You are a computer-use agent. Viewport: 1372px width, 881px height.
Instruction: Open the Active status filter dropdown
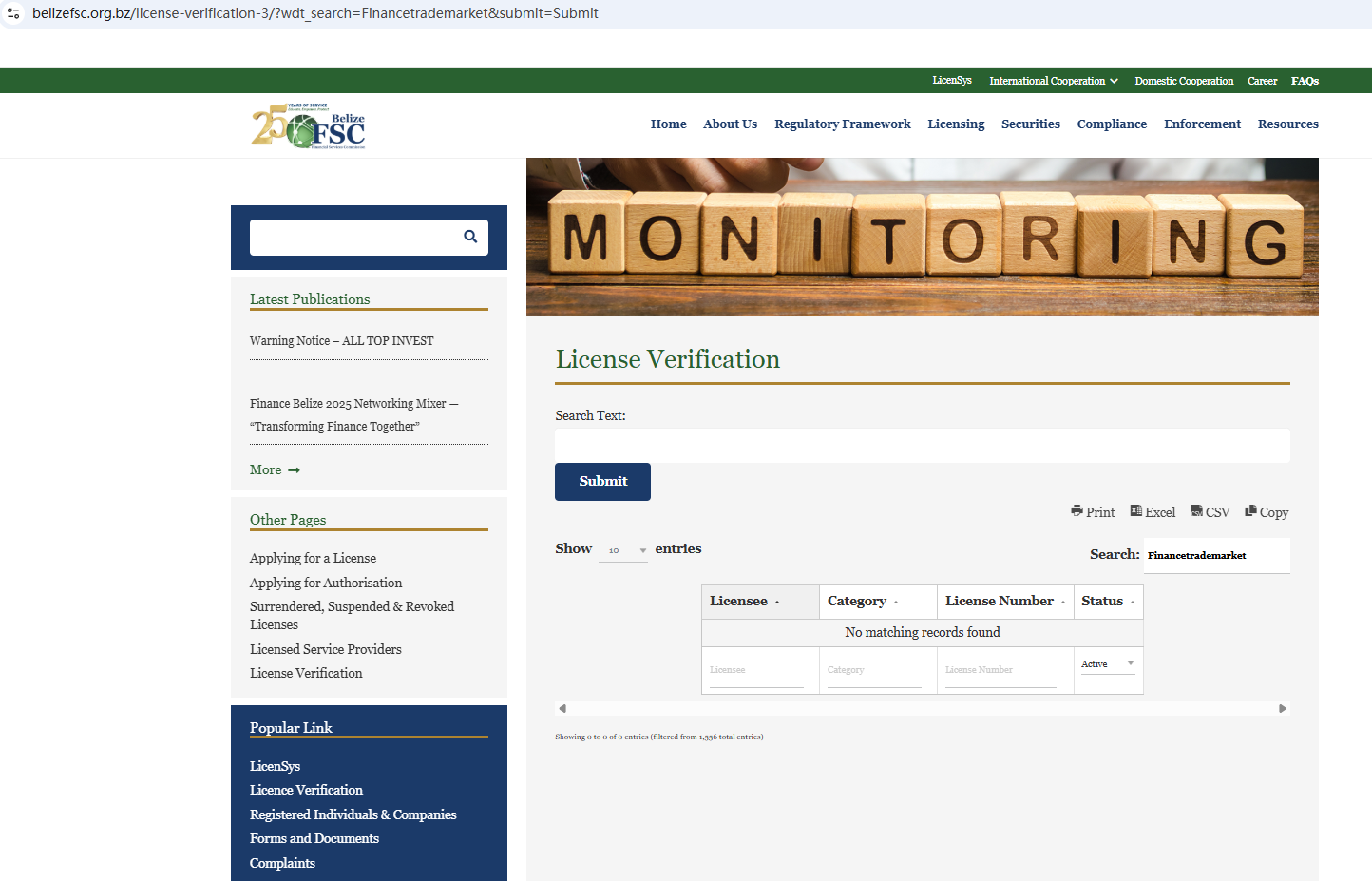(x=1107, y=664)
